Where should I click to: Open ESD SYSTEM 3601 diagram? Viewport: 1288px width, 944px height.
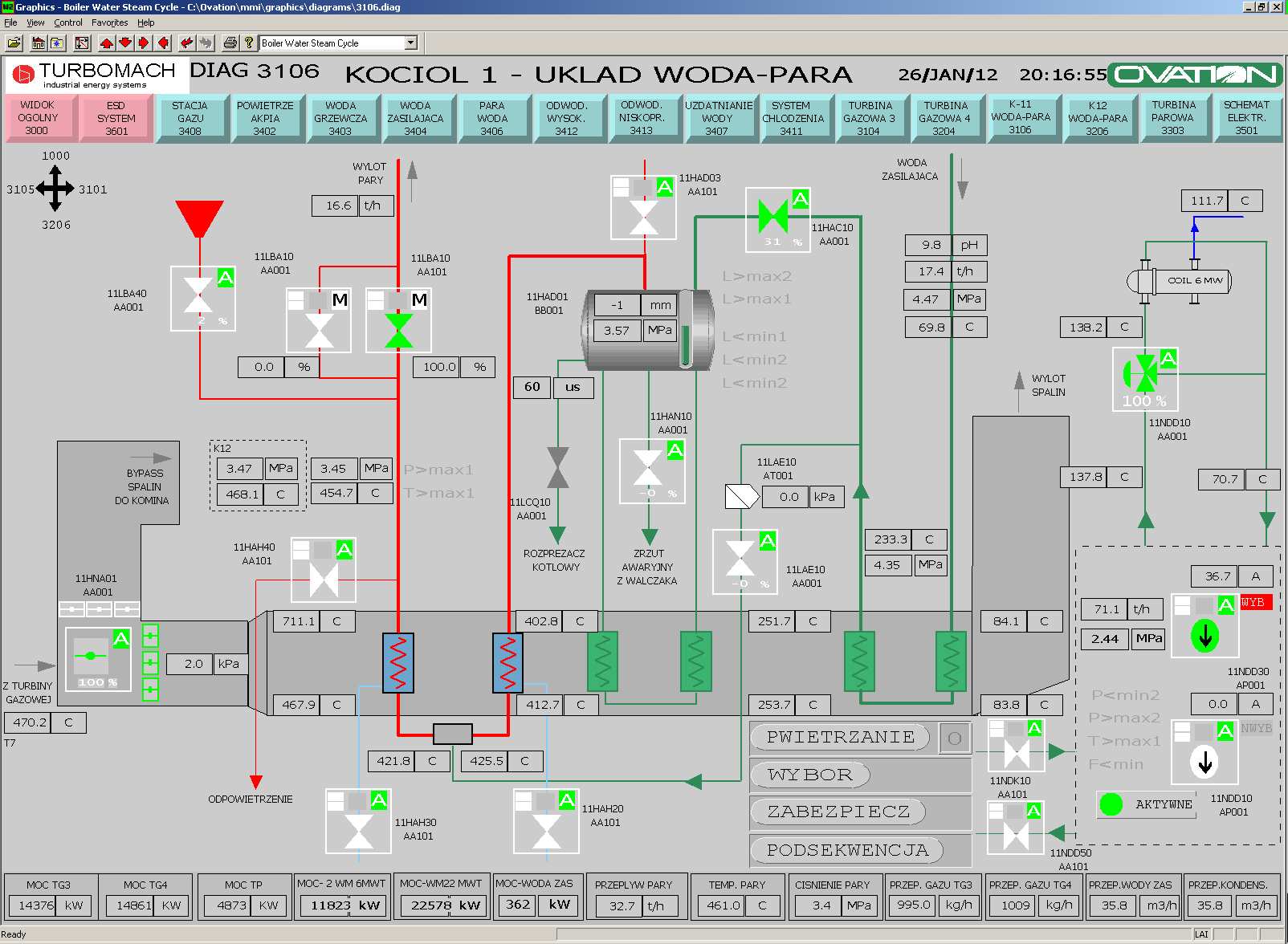(x=116, y=118)
